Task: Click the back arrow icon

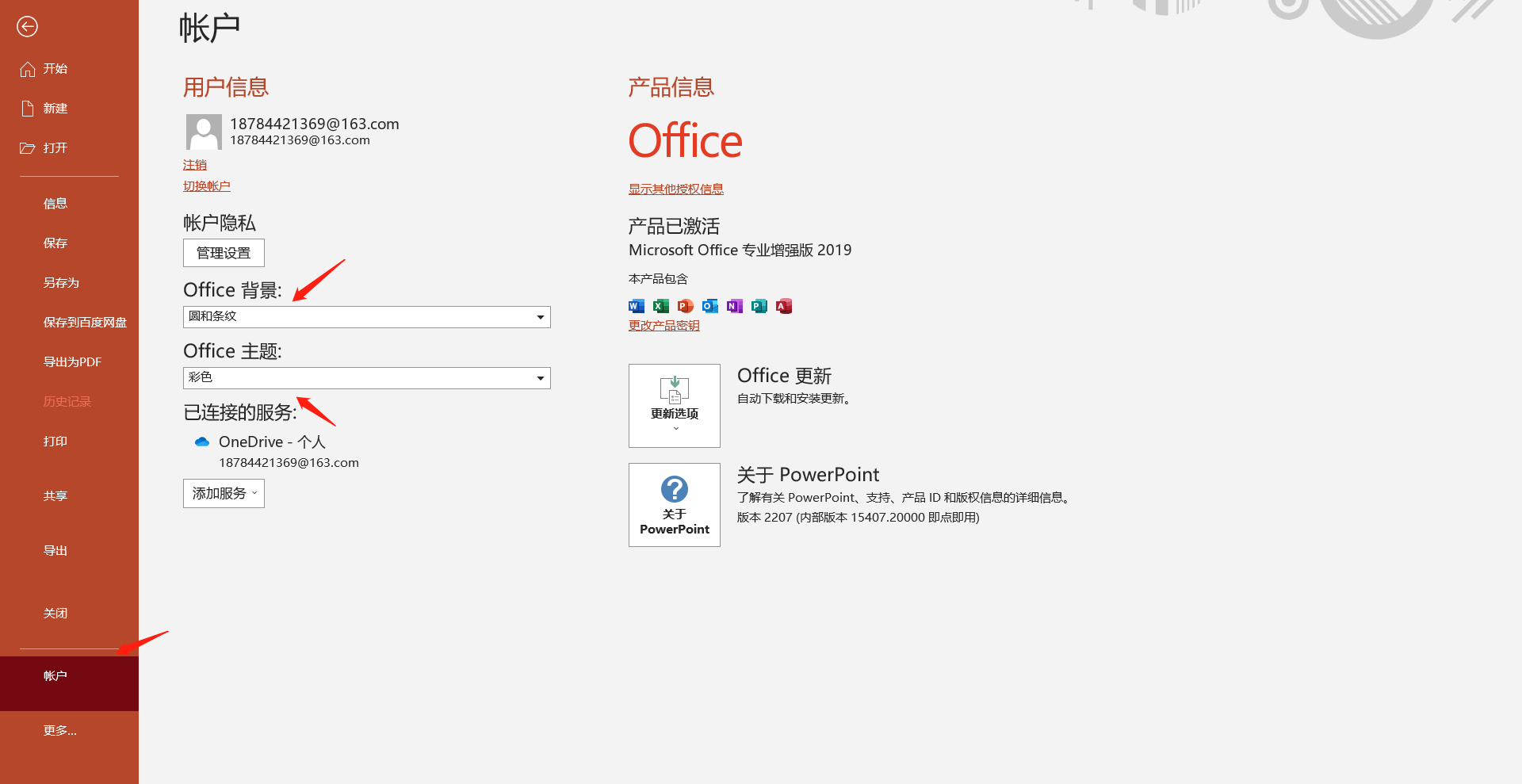Action: [27, 27]
